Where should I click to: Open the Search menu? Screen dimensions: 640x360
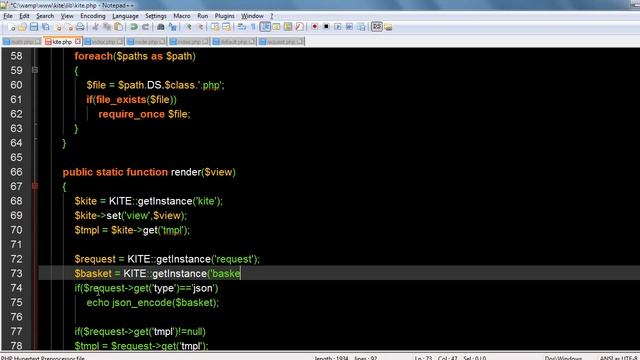(45, 16)
